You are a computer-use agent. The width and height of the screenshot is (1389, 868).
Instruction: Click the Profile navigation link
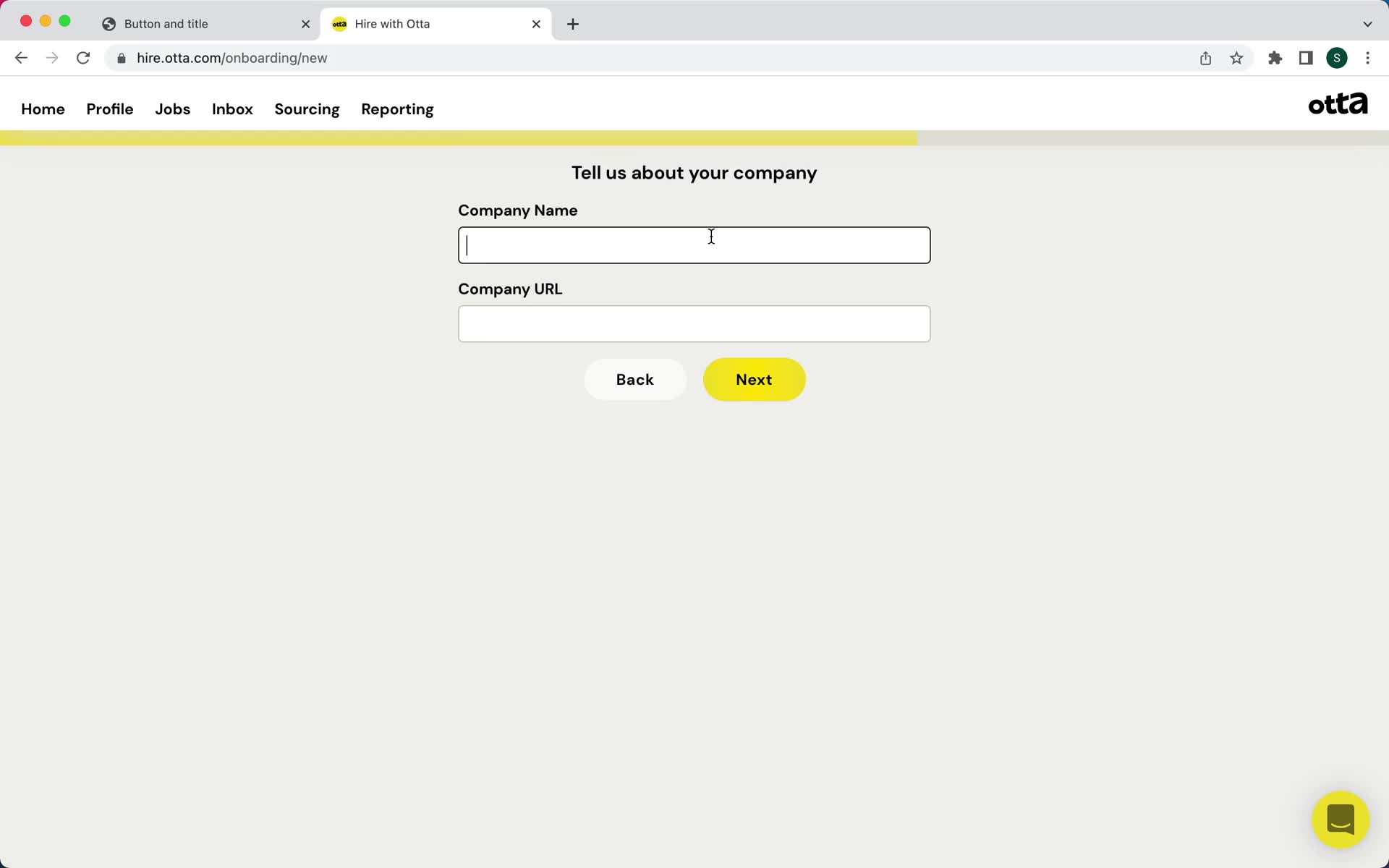[x=110, y=108]
